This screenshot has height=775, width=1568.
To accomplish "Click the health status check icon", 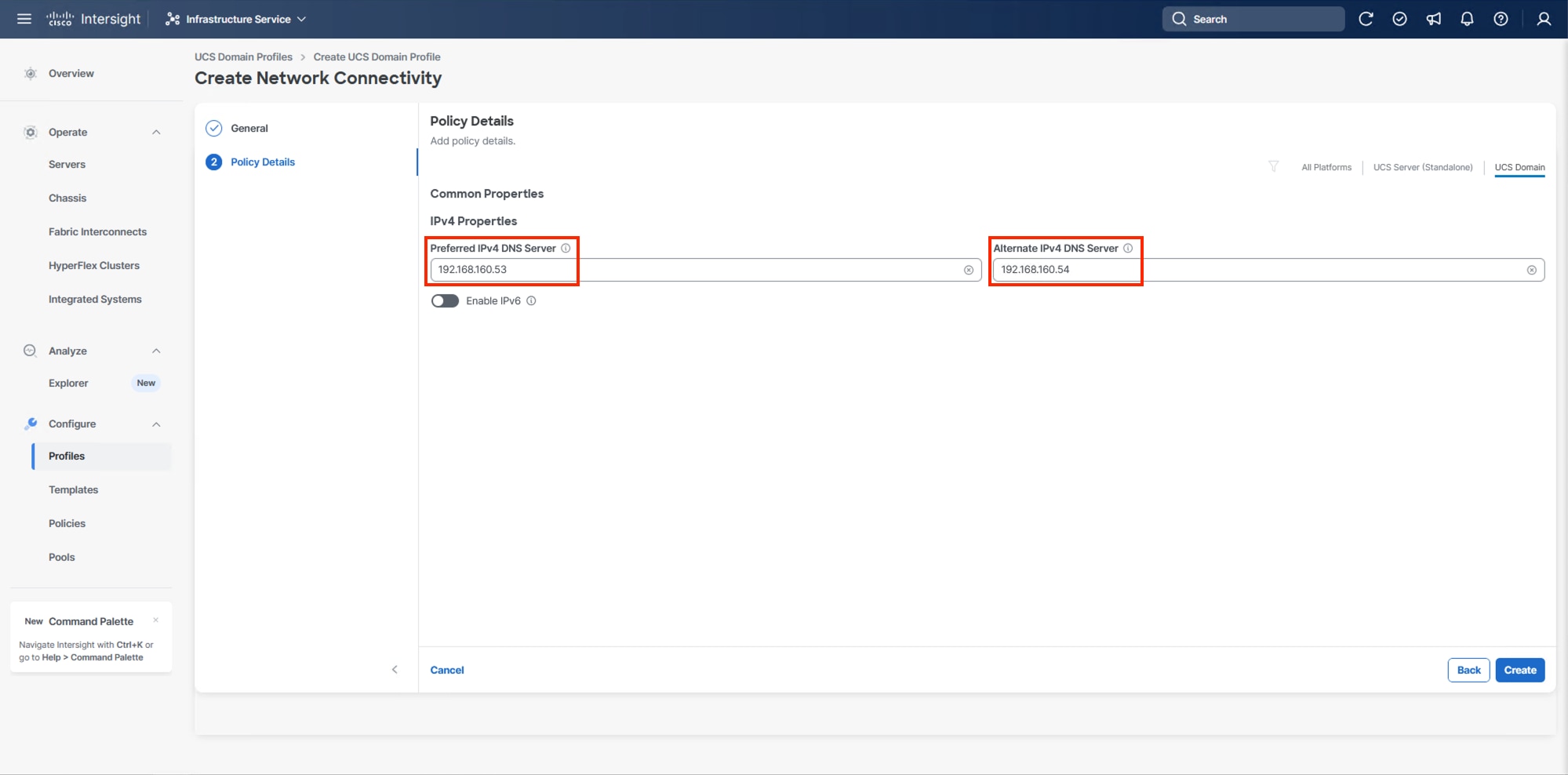I will click(x=1399, y=18).
